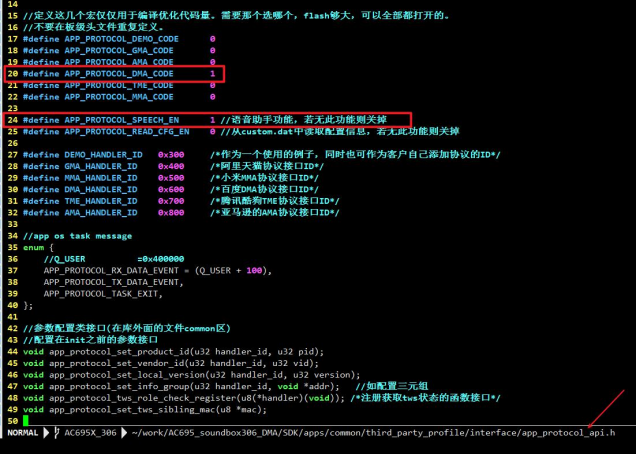The image size is (636, 454).
Task: Click the green cursor on line 50
Action: coord(26,421)
